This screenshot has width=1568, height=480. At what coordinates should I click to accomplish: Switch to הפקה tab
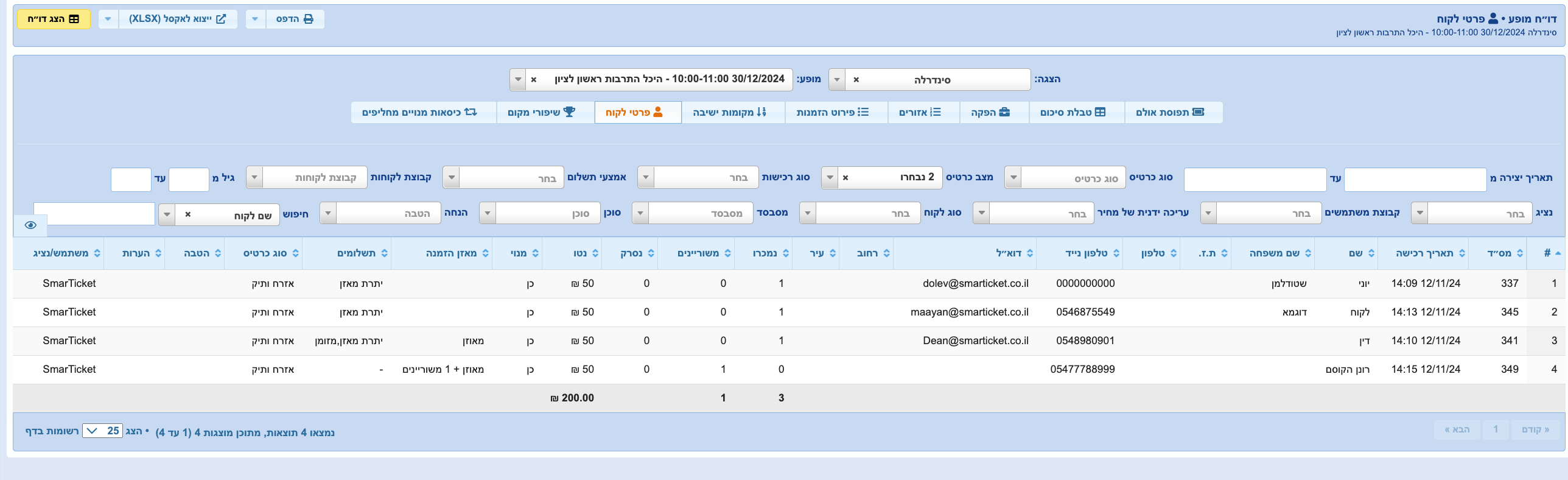[x=994, y=112]
